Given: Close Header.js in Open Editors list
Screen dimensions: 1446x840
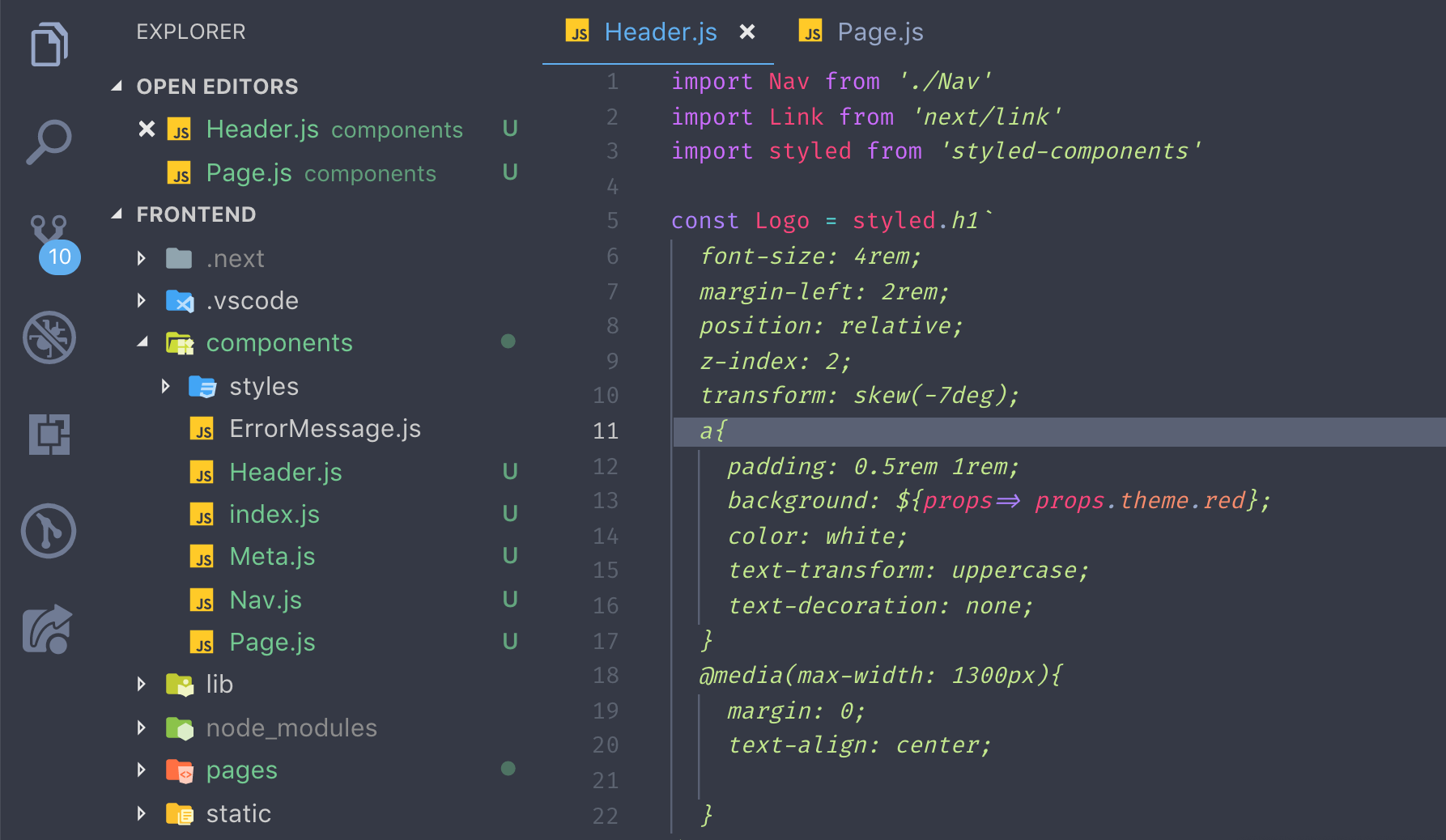Looking at the screenshot, I should tap(147, 129).
